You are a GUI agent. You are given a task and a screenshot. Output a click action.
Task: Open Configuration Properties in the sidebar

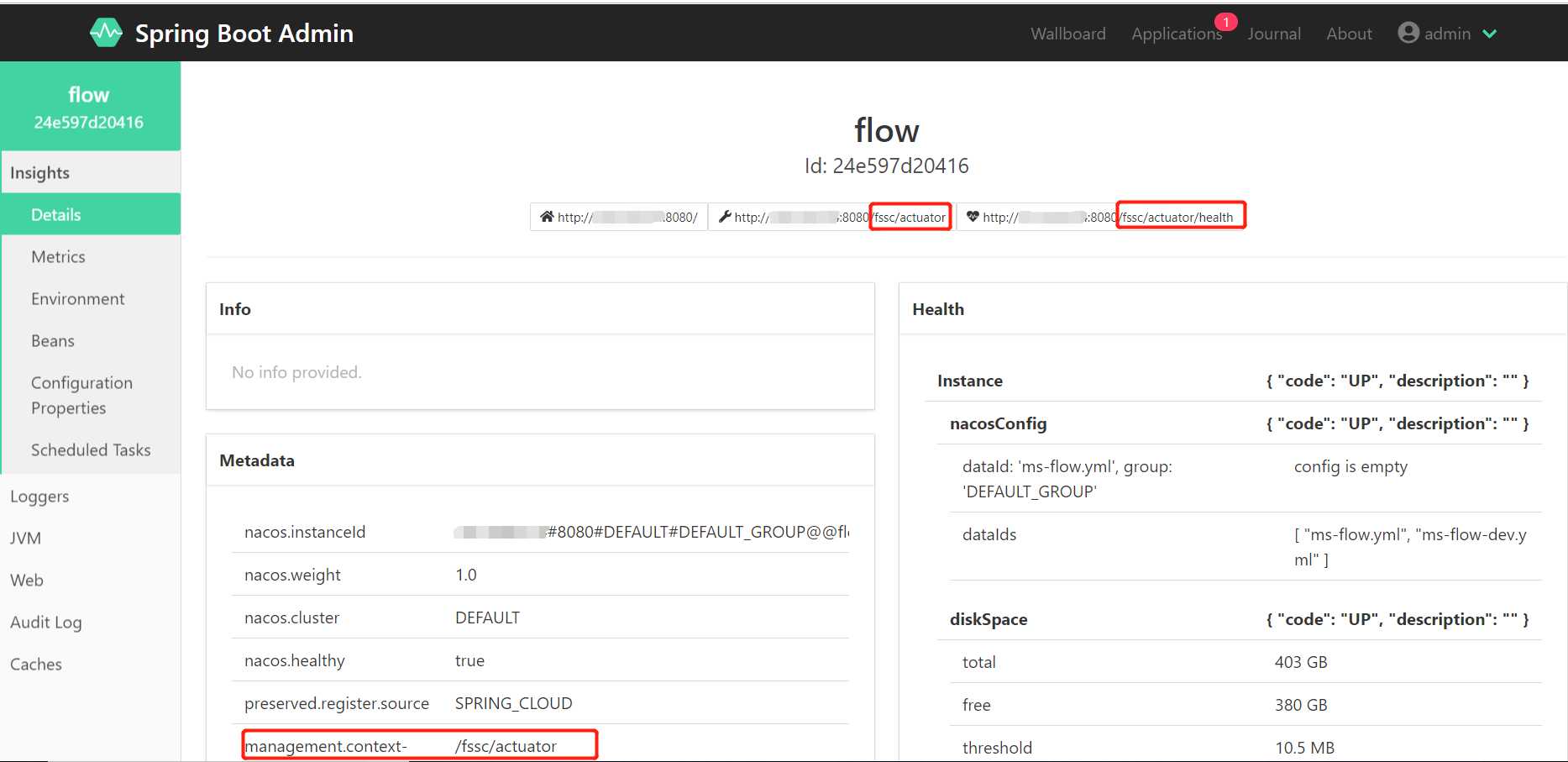point(90,395)
